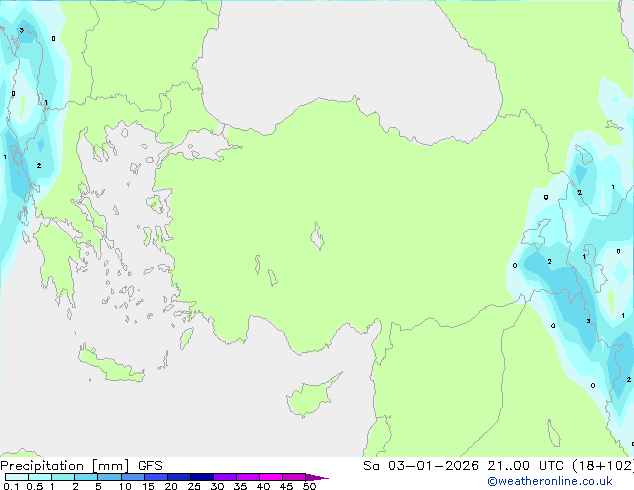
Task: Click the 'GFS' model label
Action: 150,466
